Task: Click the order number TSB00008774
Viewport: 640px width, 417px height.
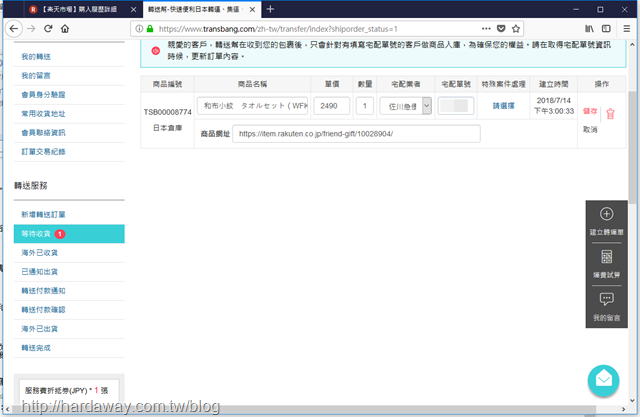Action: click(167, 112)
